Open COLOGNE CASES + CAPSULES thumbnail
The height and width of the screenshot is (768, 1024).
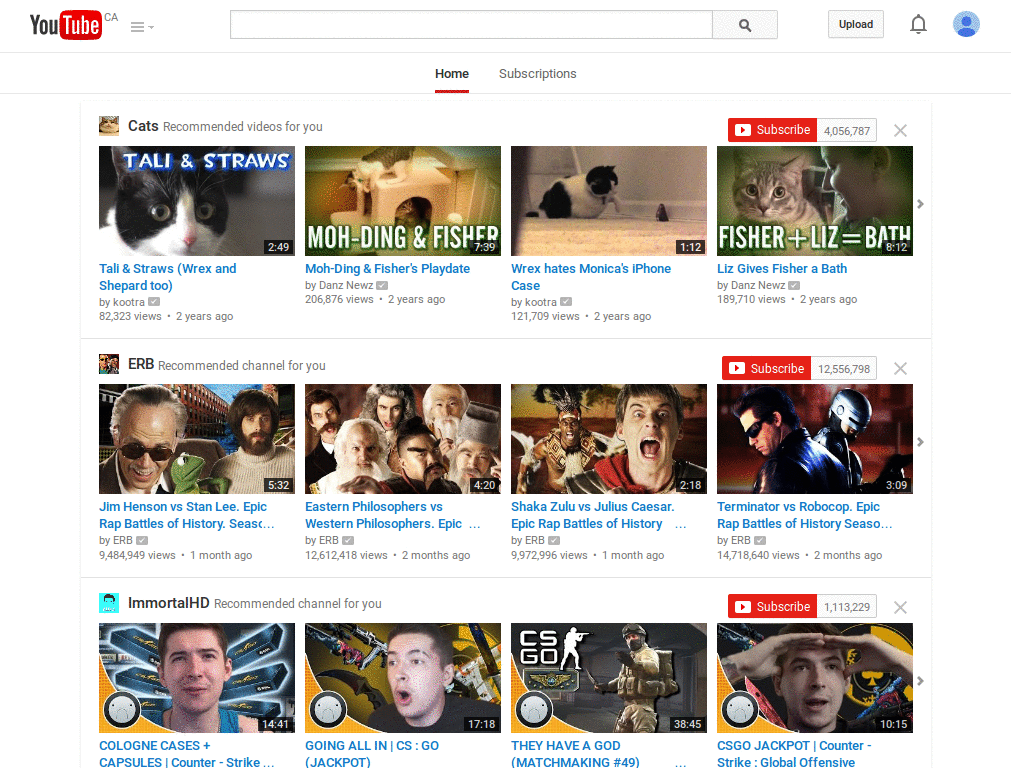197,678
